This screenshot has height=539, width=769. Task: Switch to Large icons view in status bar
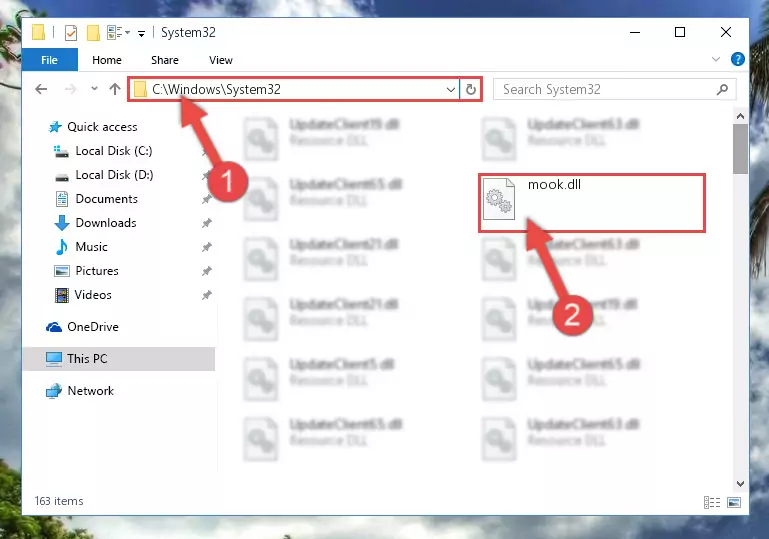pyautogui.click(x=734, y=502)
